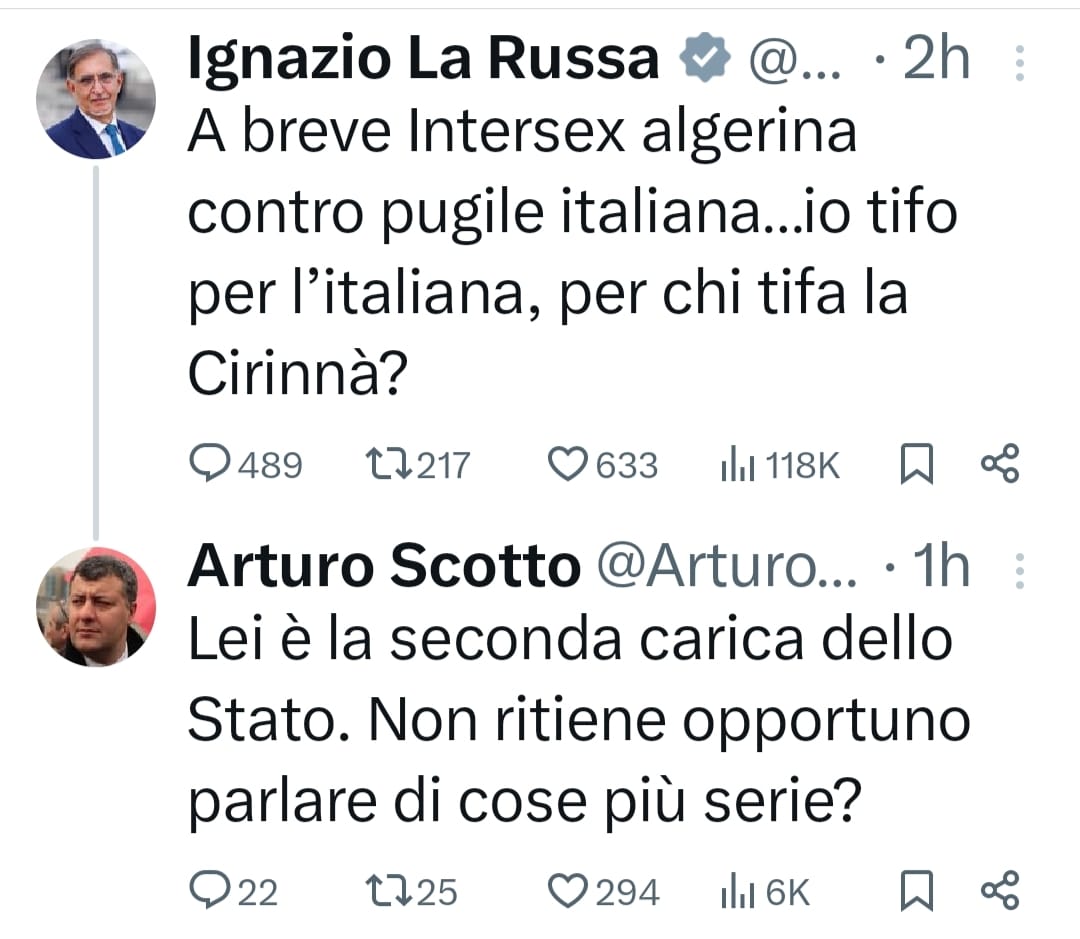Share Arturo Scotto's reply
The width and height of the screenshot is (1080, 939).
[x=999, y=890]
